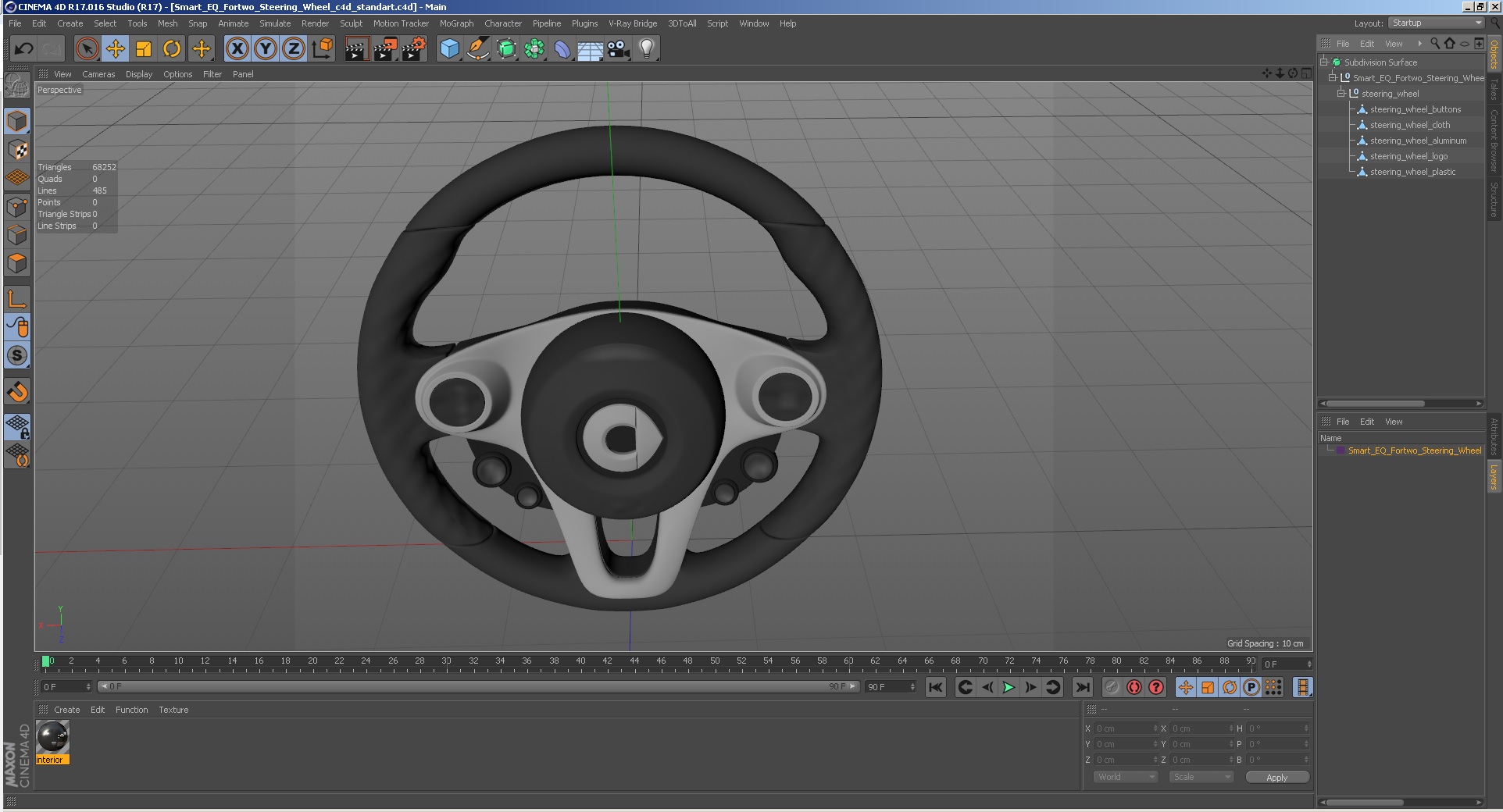
Task: Select the Move tool
Action: (x=116, y=48)
